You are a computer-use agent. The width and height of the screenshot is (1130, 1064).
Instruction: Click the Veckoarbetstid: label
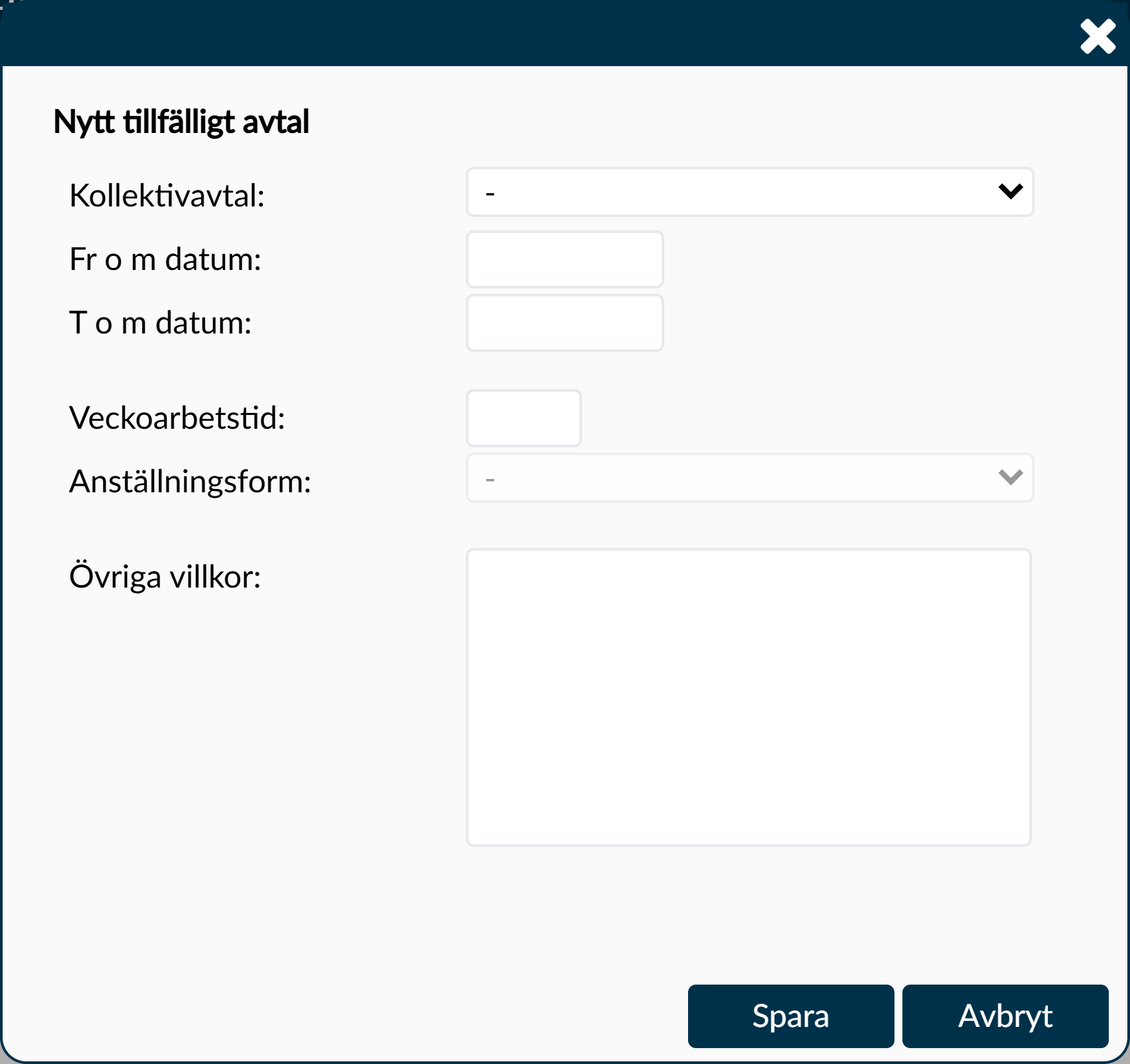pos(177,418)
